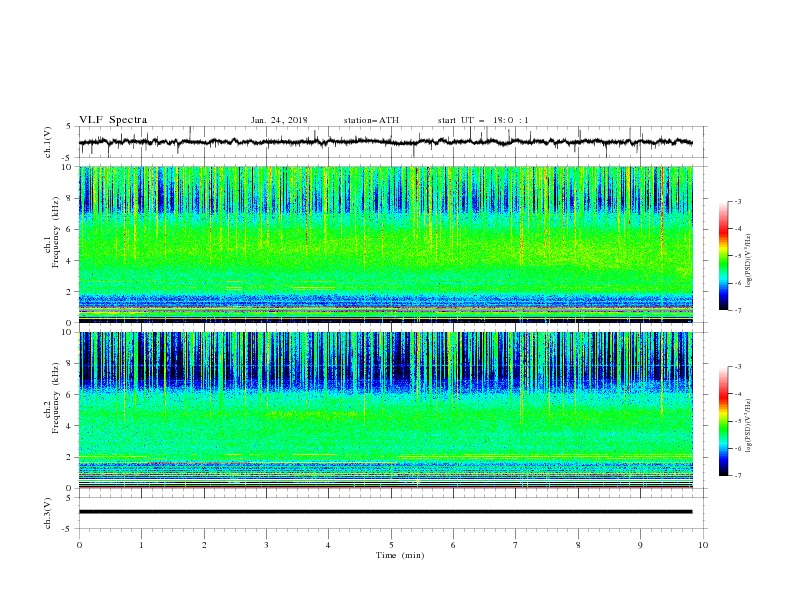This screenshot has width=792, height=612.
Task: Click the '-7' value on ch.2 colorbar
Action: point(737,476)
